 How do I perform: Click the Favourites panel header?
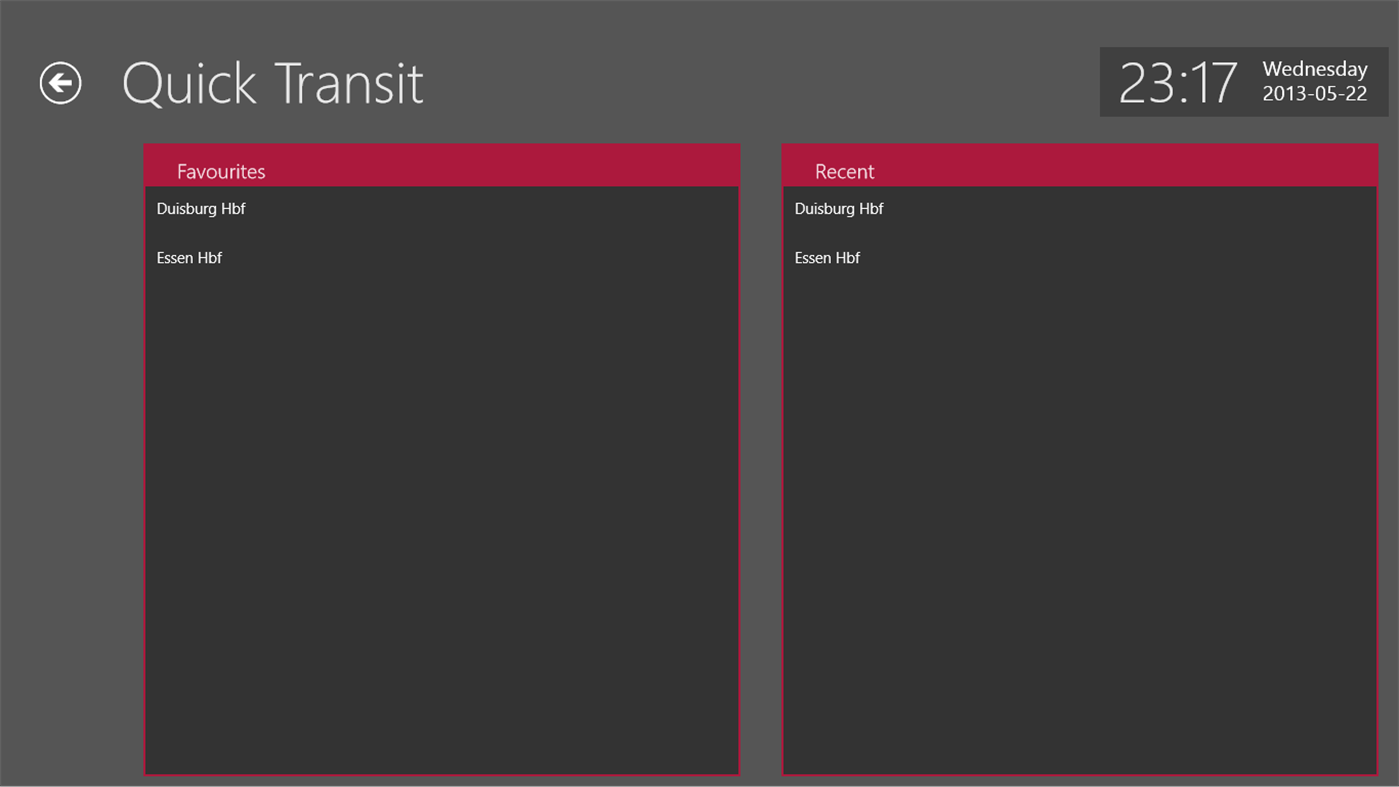[220, 171]
